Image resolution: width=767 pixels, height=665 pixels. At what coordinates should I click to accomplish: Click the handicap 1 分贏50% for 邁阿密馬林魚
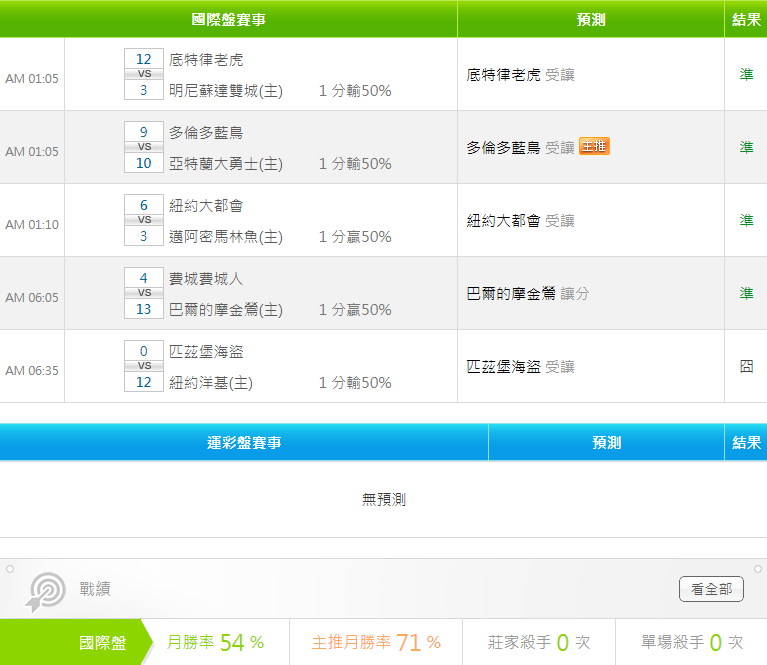355,237
